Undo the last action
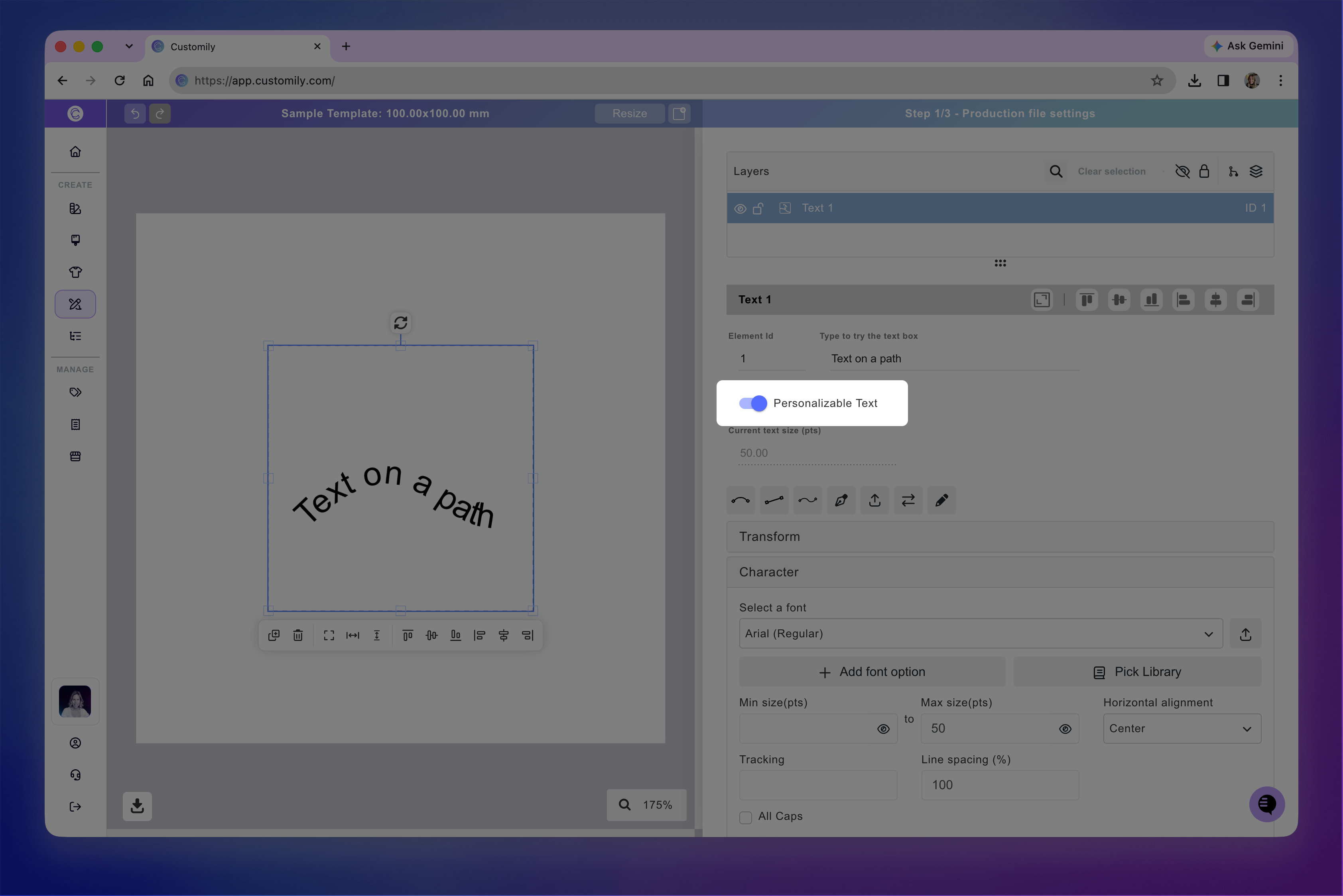This screenshot has width=1343, height=896. click(x=135, y=113)
